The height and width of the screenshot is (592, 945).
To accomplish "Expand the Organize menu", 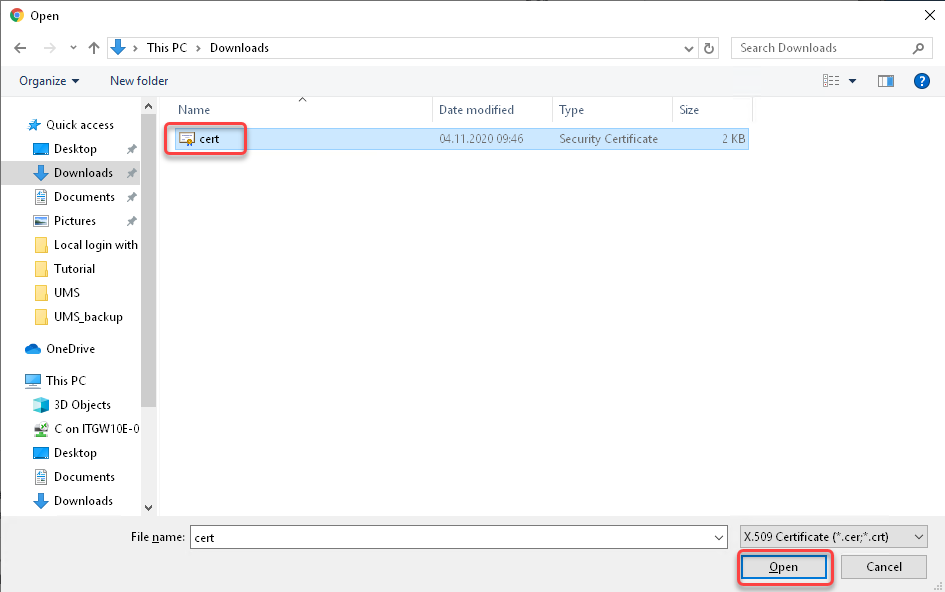I will click(48, 81).
